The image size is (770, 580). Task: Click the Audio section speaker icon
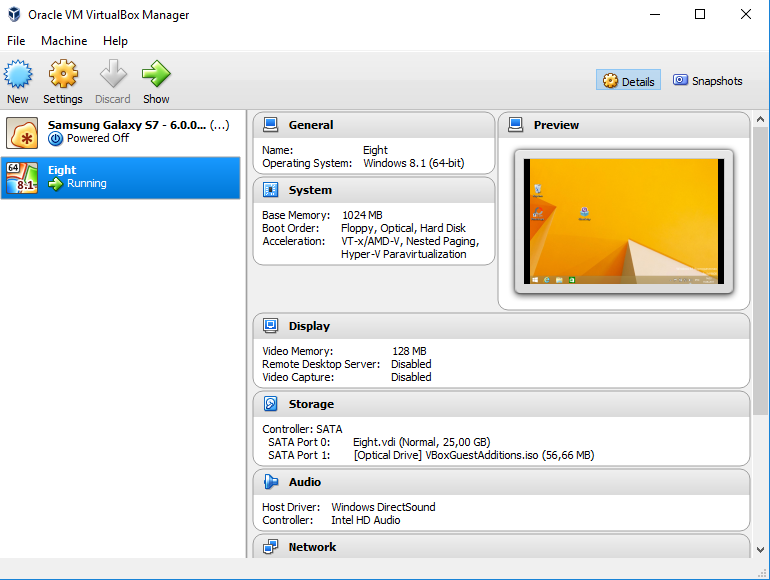tap(271, 482)
